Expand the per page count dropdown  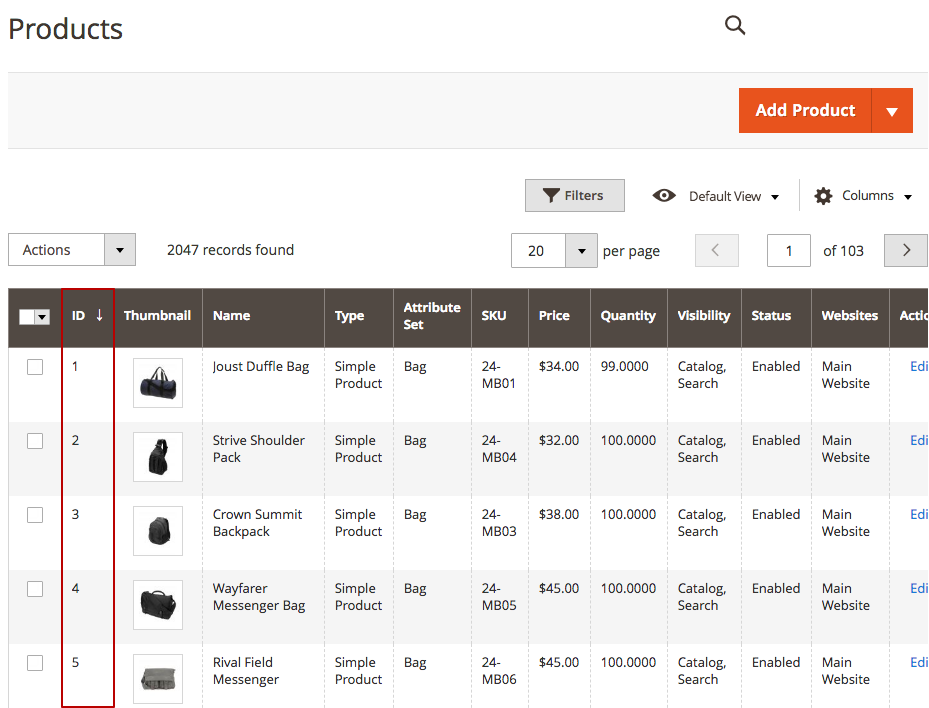click(581, 251)
